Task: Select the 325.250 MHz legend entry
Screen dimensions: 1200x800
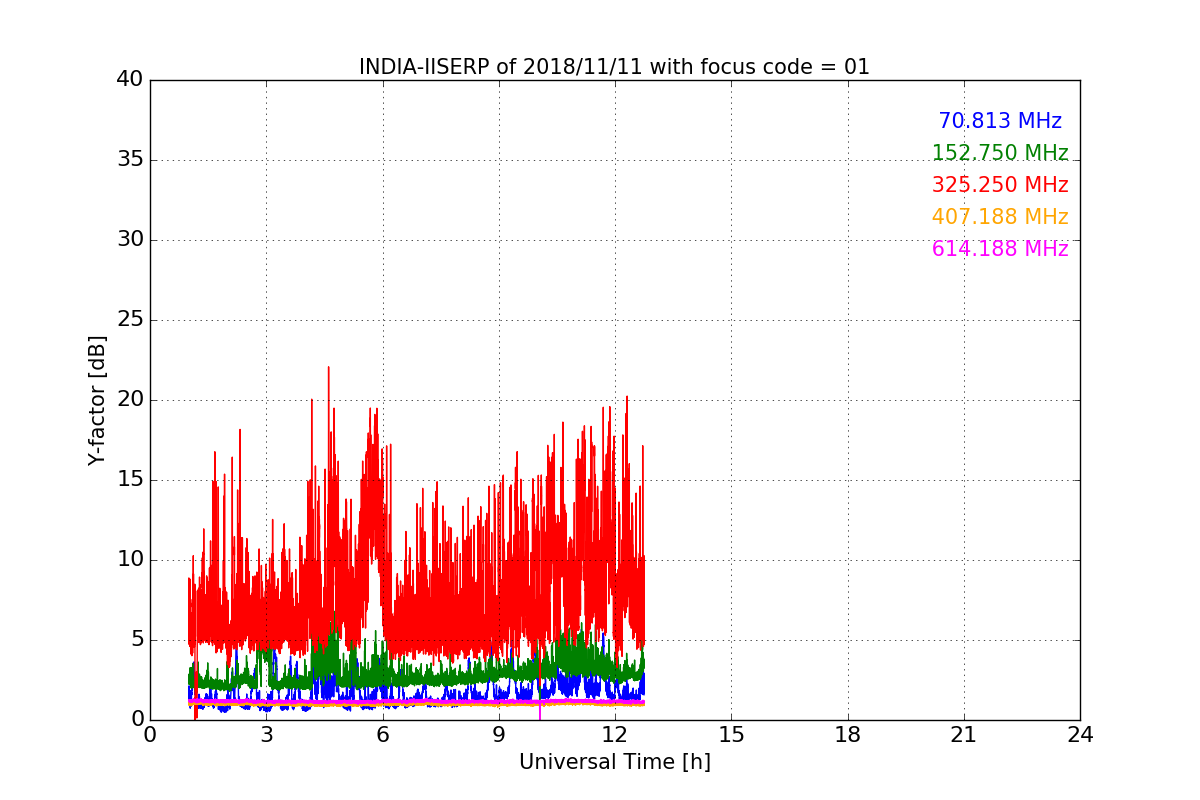Action: point(1000,185)
